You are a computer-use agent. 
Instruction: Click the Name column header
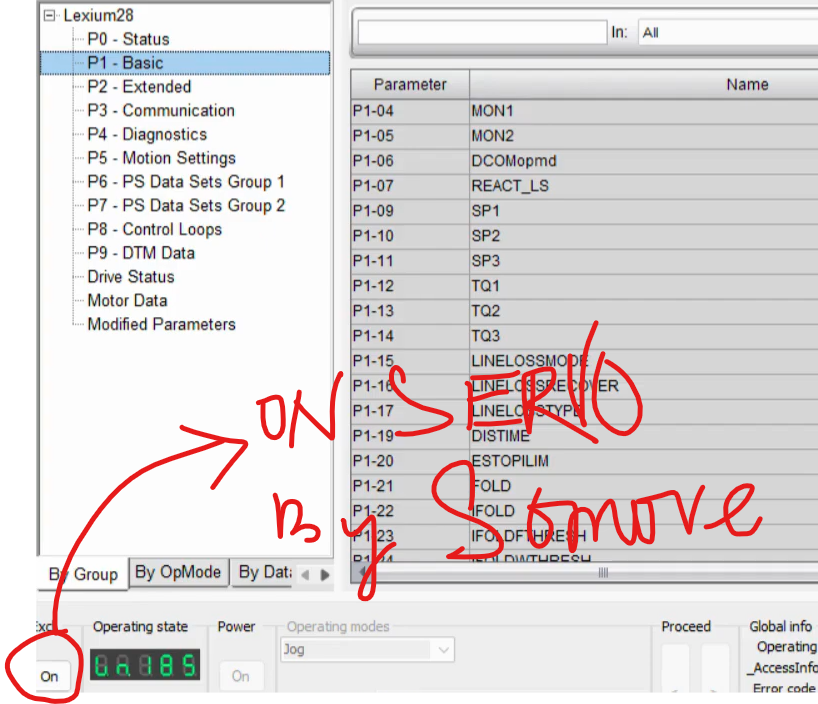tap(746, 85)
